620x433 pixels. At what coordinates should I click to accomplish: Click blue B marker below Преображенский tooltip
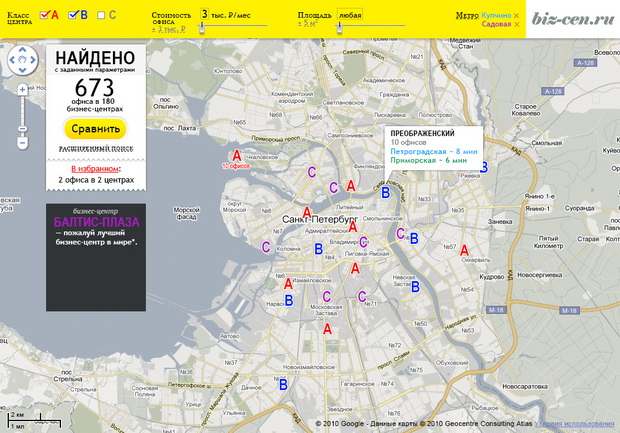pyautogui.click(x=386, y=193)
